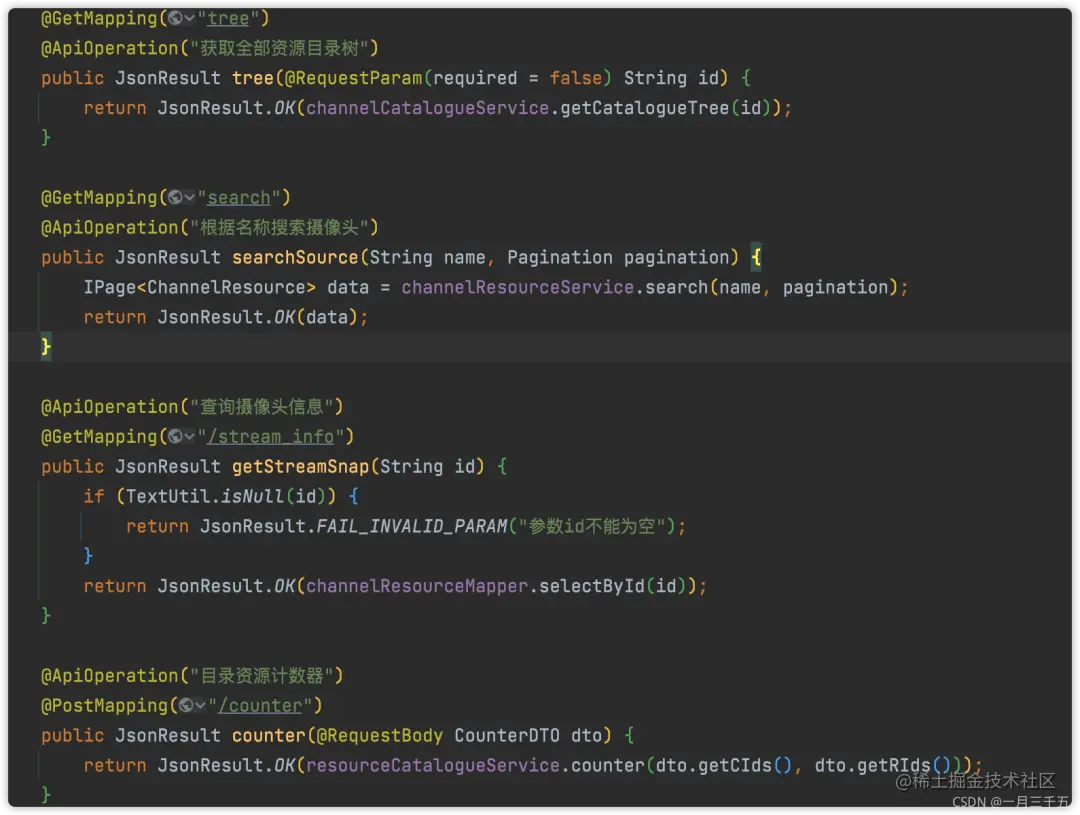Follow the underlined "/stream_info" mapping path
The height and width of the screenshot is (815, 1080).
tap(271, 437)
